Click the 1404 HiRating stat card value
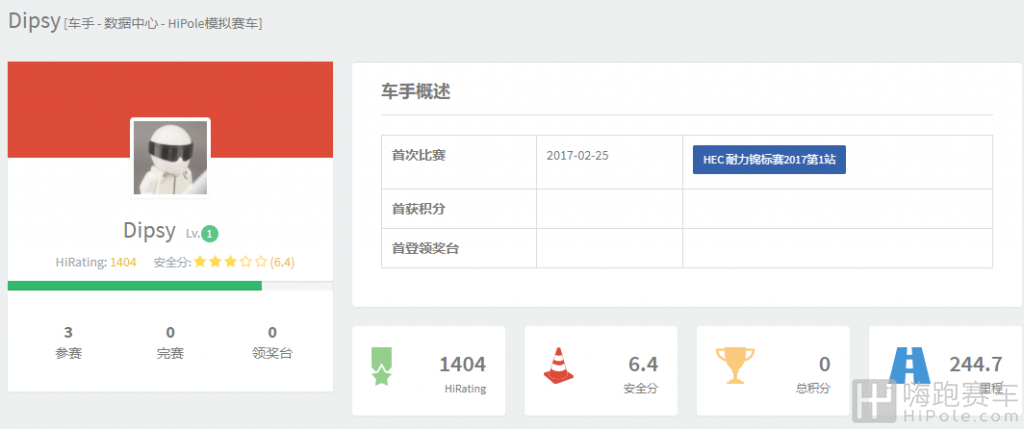 coord(462,364)
